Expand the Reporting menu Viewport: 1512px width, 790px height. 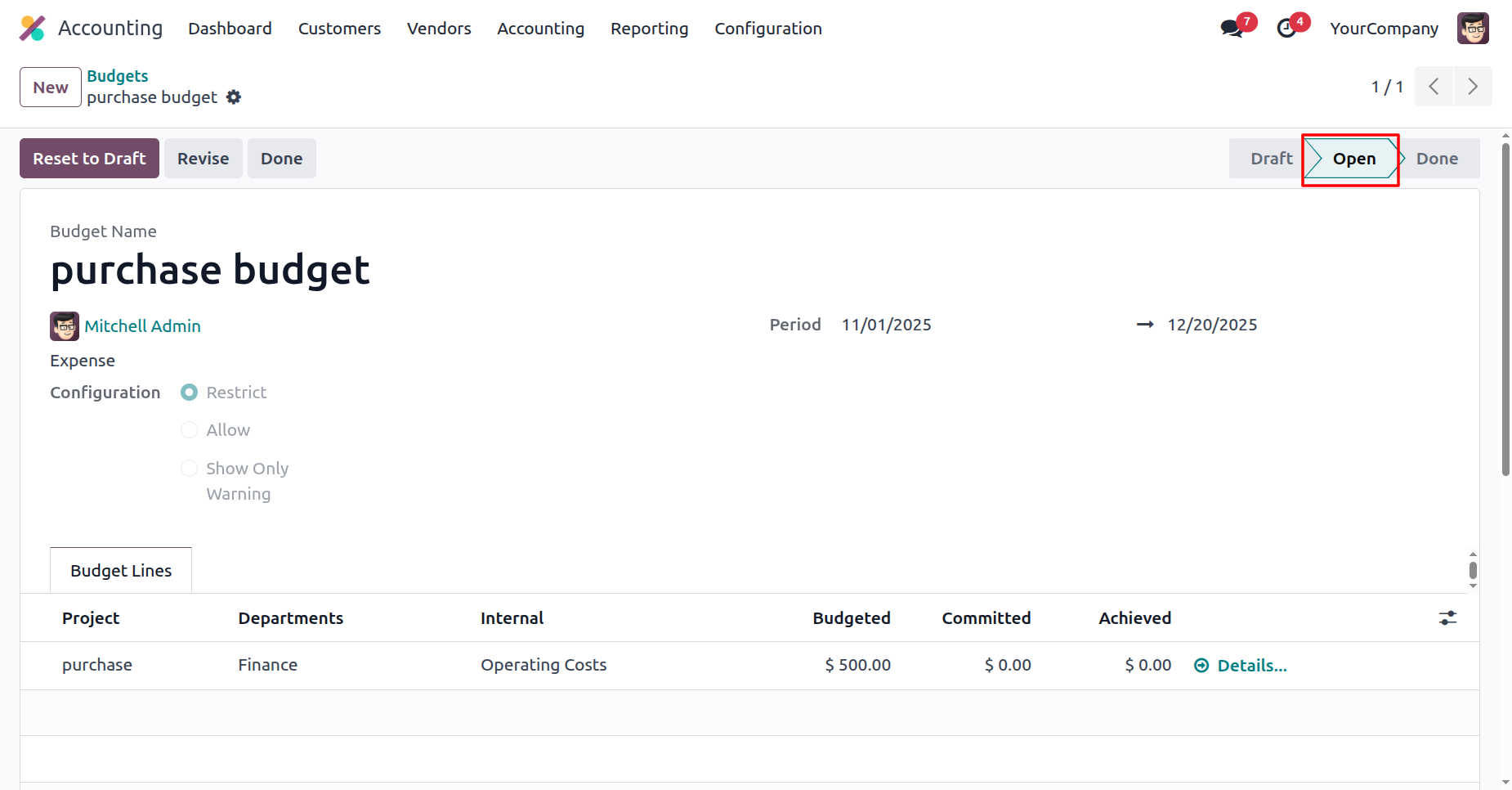(649, 29)
